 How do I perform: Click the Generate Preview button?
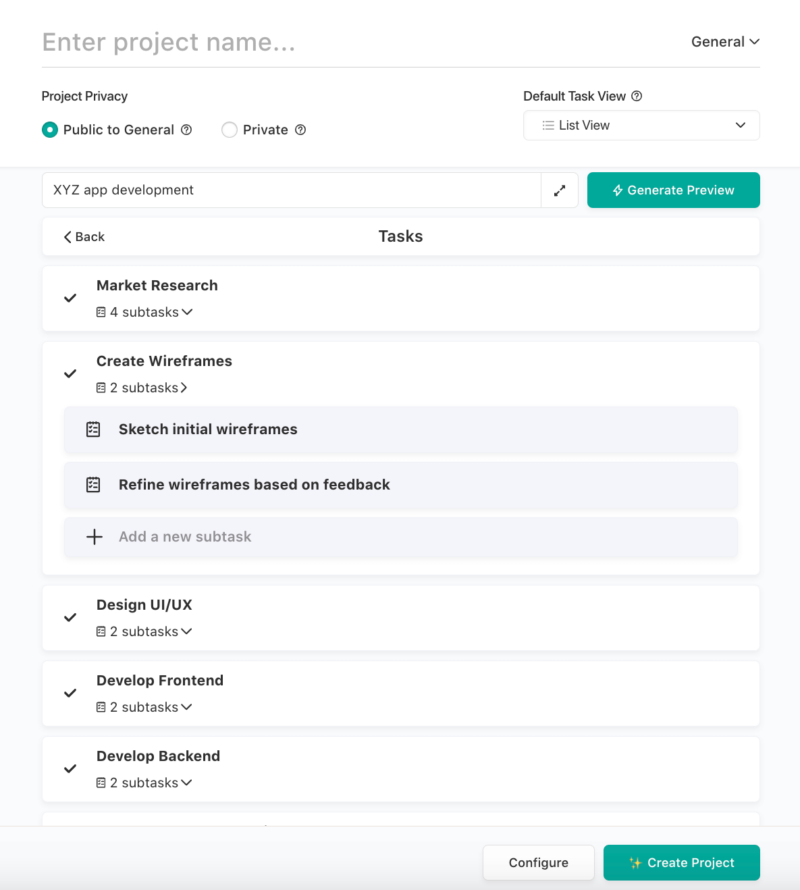[x=673, y=190]
